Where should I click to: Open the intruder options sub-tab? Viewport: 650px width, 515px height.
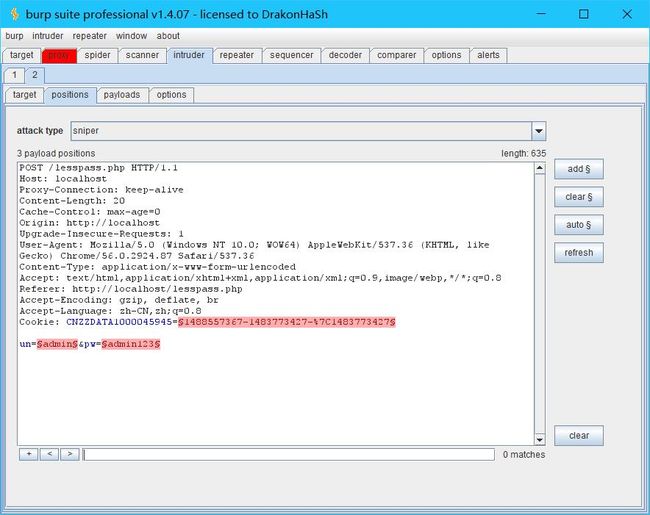coord(171,95)
